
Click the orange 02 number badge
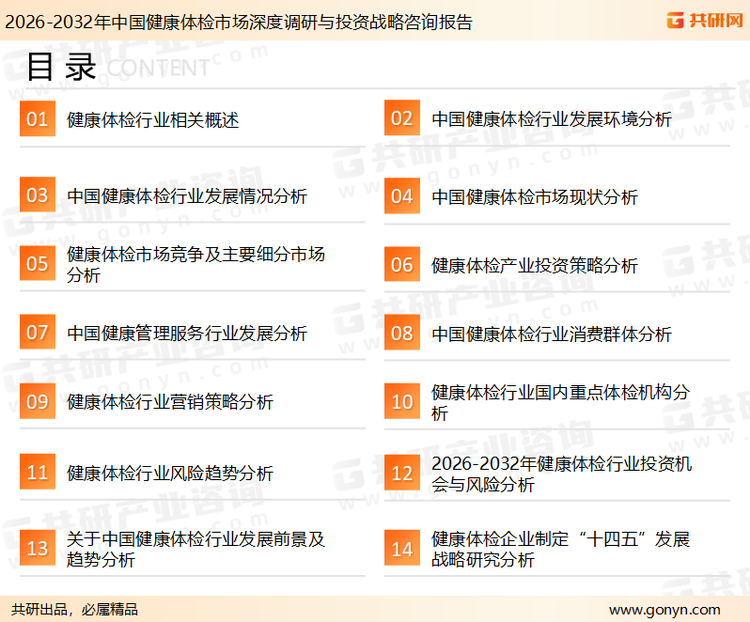point(402,118)
